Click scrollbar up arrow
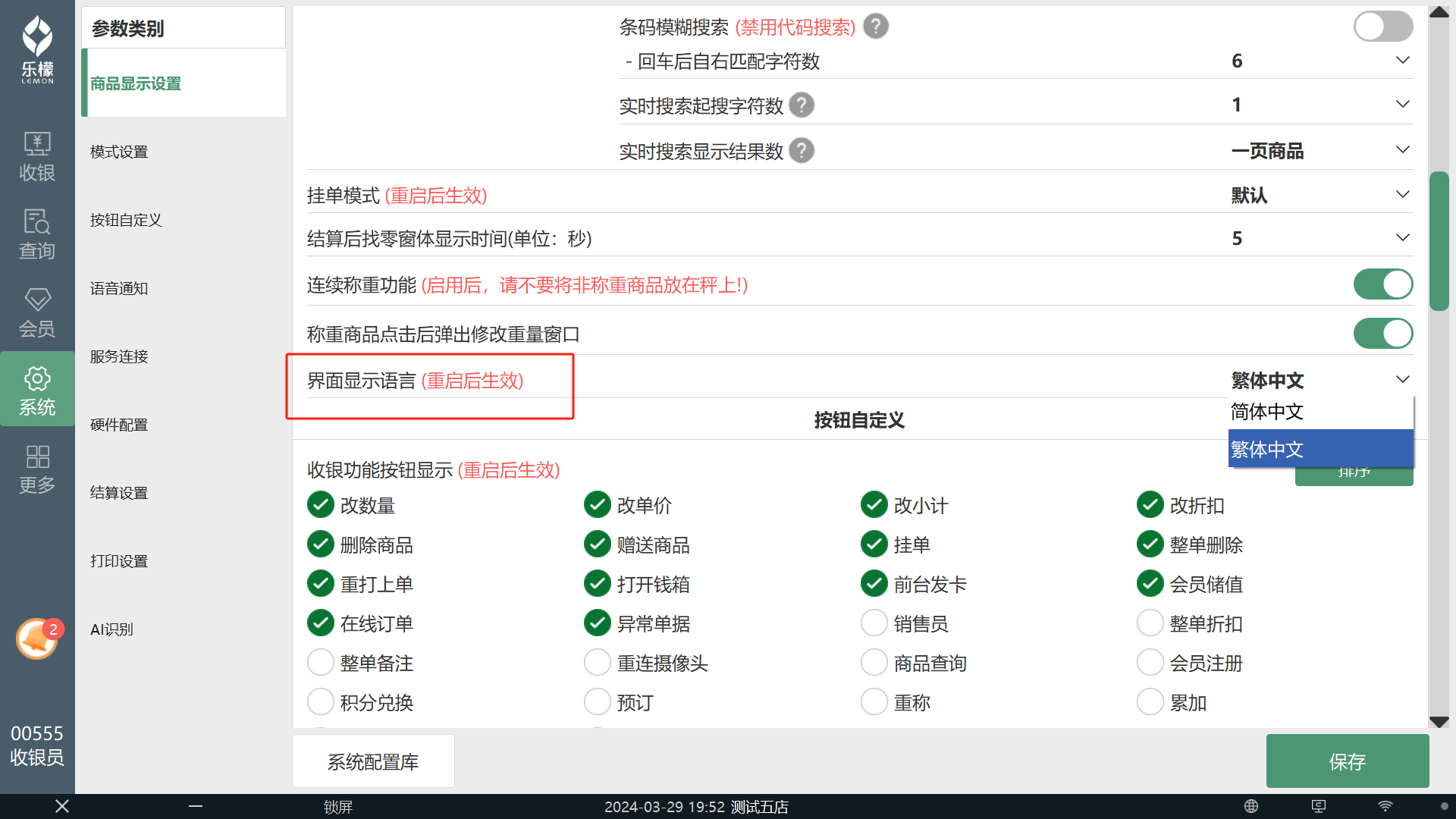This screenshot has height=819, width=1456. click(x=1439, y=12)
